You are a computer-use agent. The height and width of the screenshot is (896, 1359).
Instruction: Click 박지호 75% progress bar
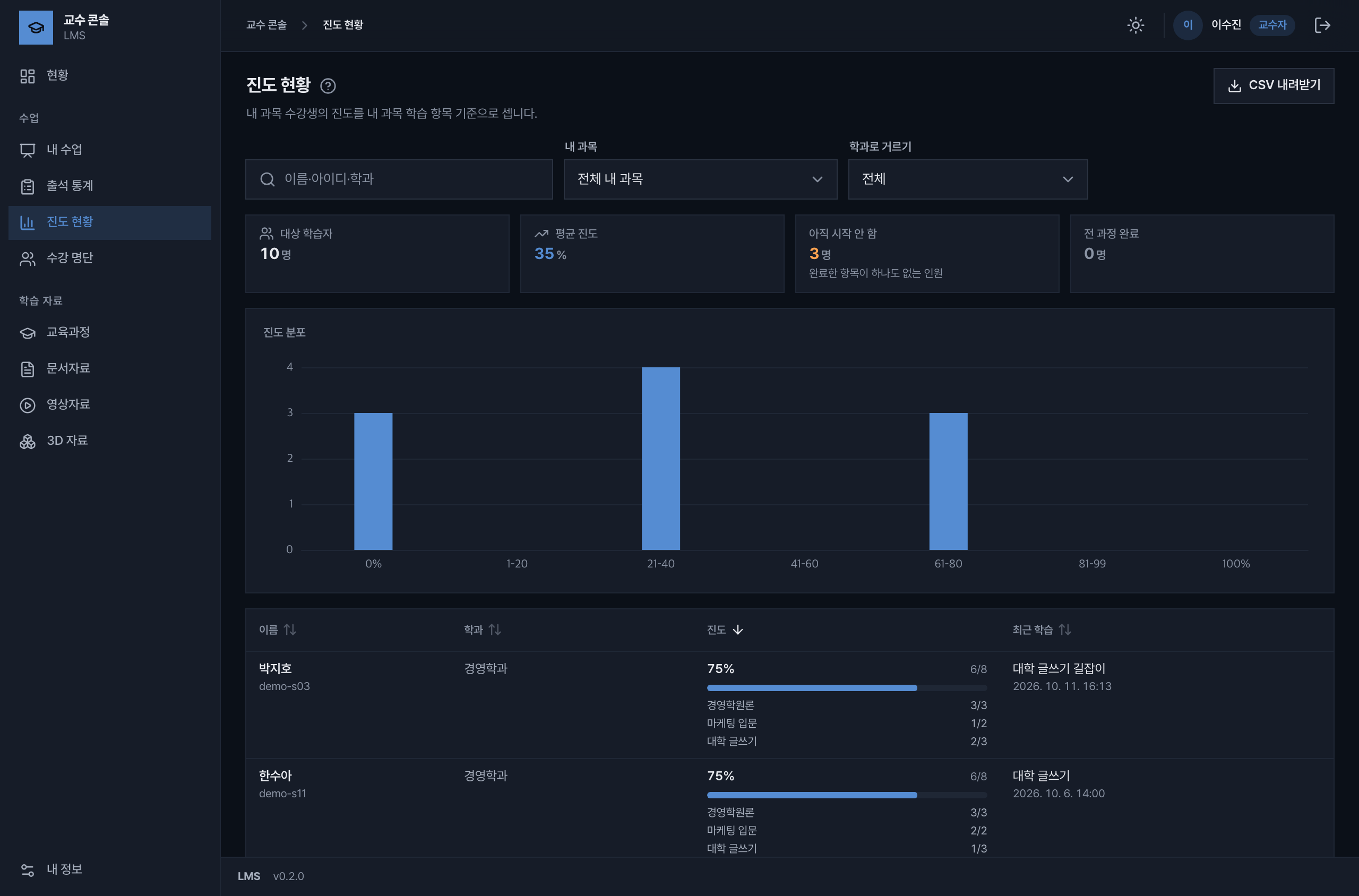pos(847,688)
